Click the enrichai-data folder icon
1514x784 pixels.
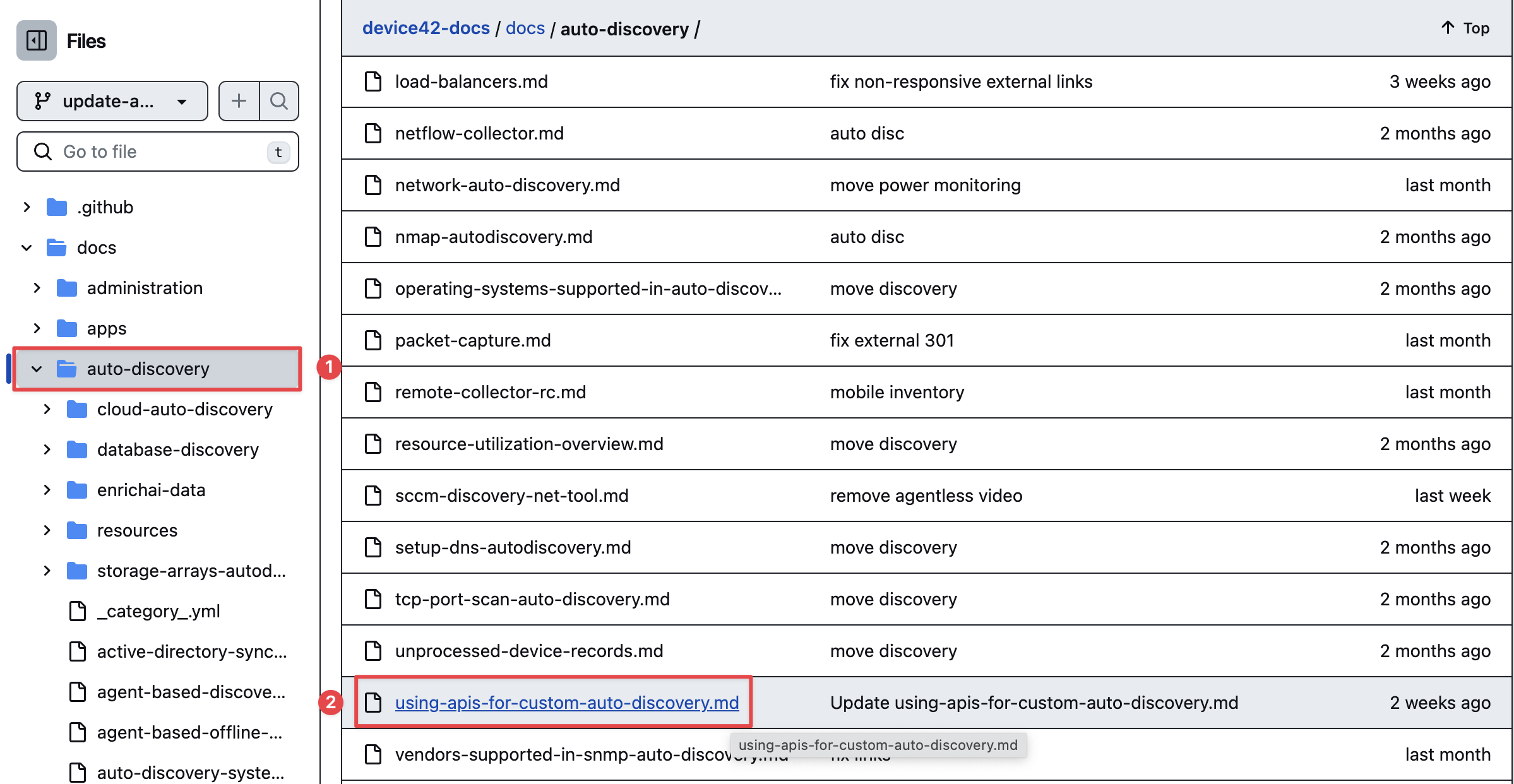click(x=77, y=490)
